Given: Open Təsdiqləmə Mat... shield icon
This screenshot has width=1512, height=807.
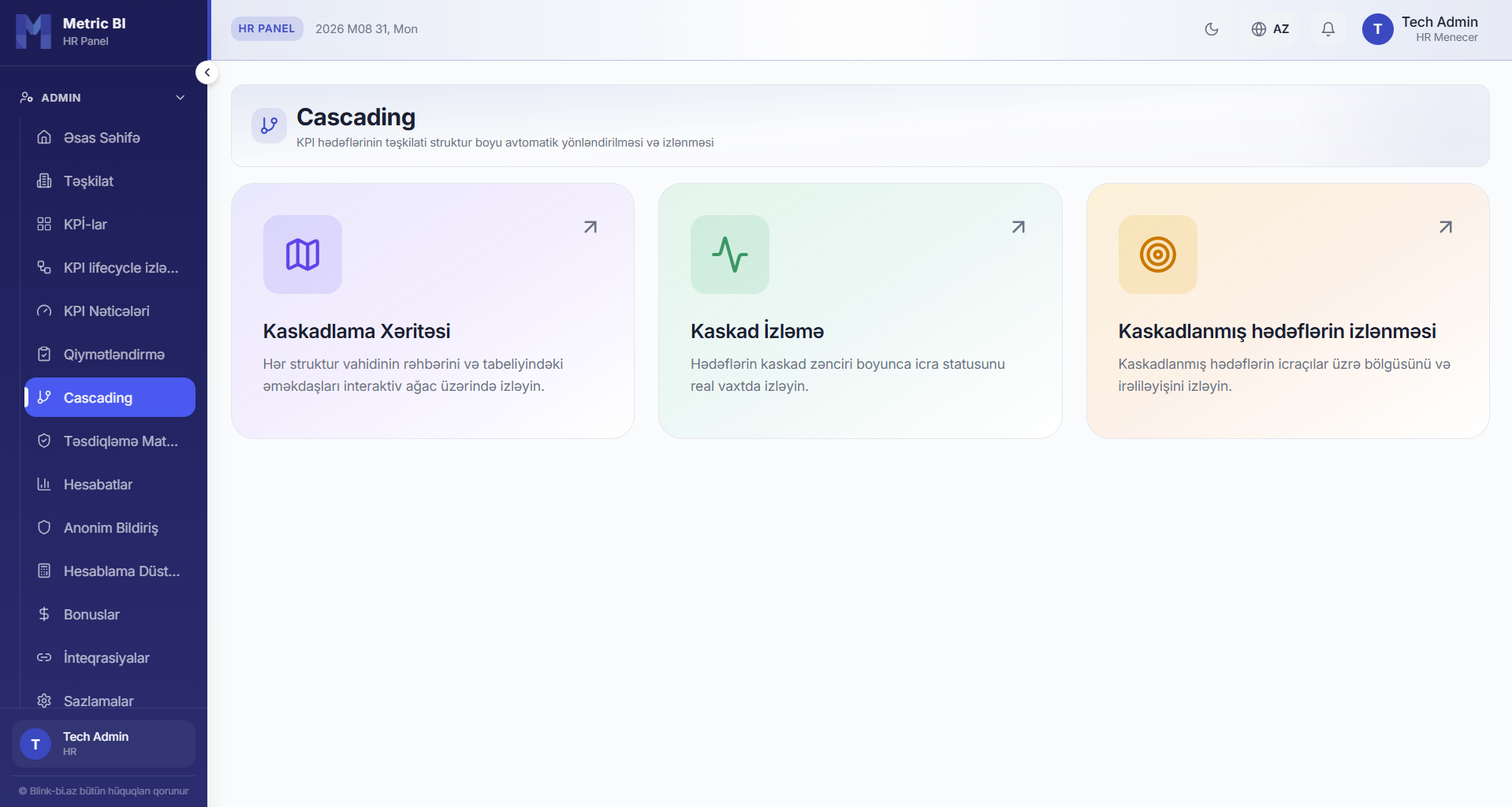Looking at the screenshot, I should click(x=44, y=441).
